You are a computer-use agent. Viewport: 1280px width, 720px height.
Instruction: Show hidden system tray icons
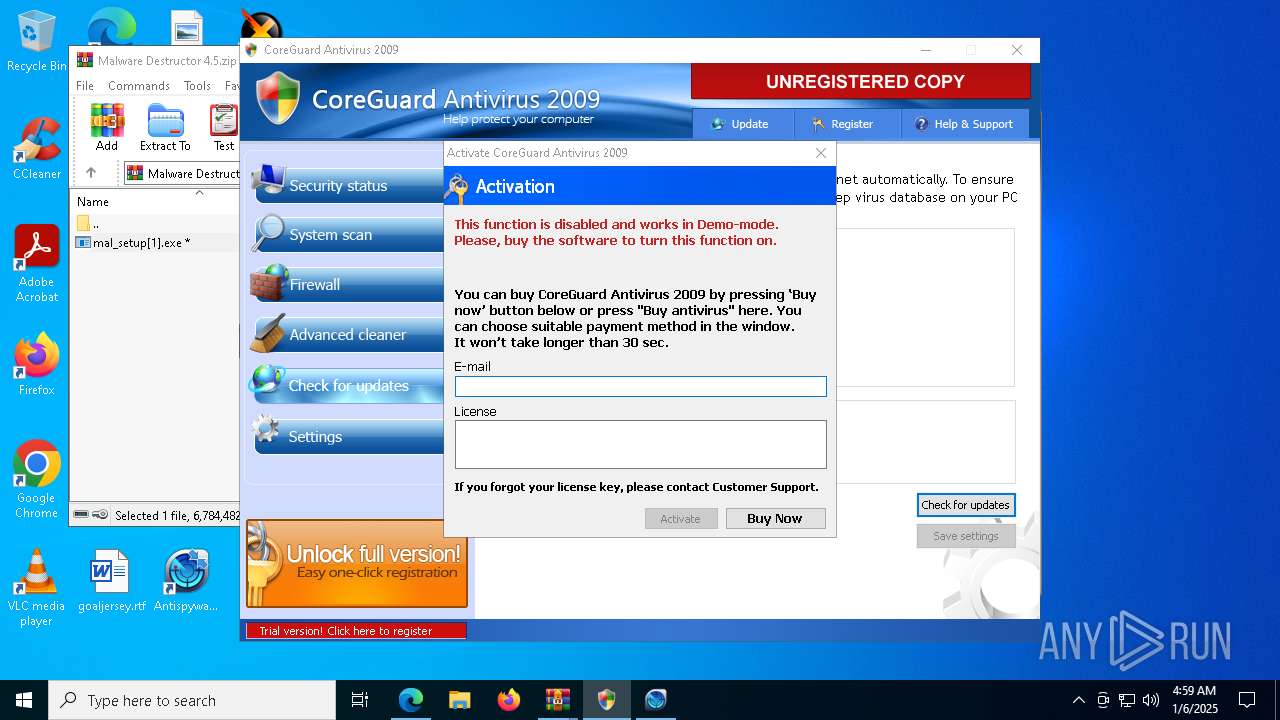[1078, 700]
